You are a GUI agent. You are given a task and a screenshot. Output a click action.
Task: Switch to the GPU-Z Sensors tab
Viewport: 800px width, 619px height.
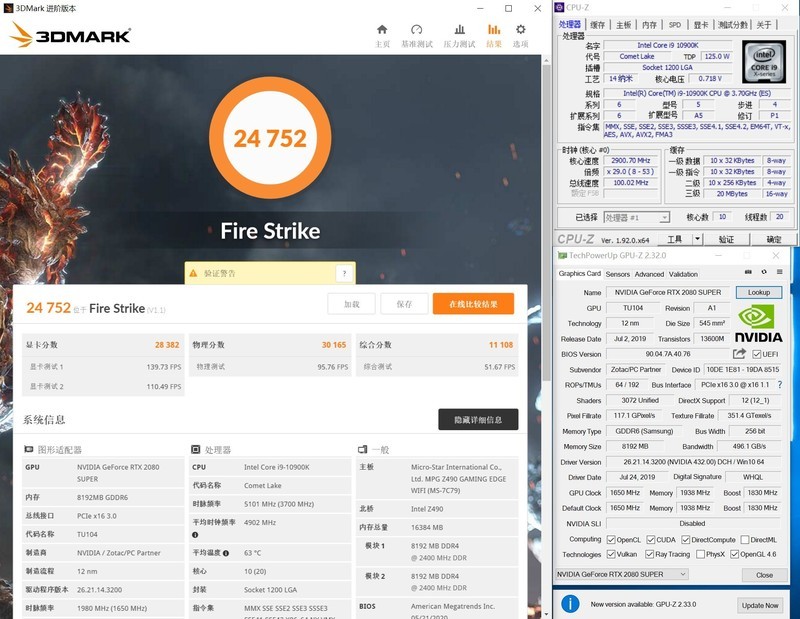[617, 274]
